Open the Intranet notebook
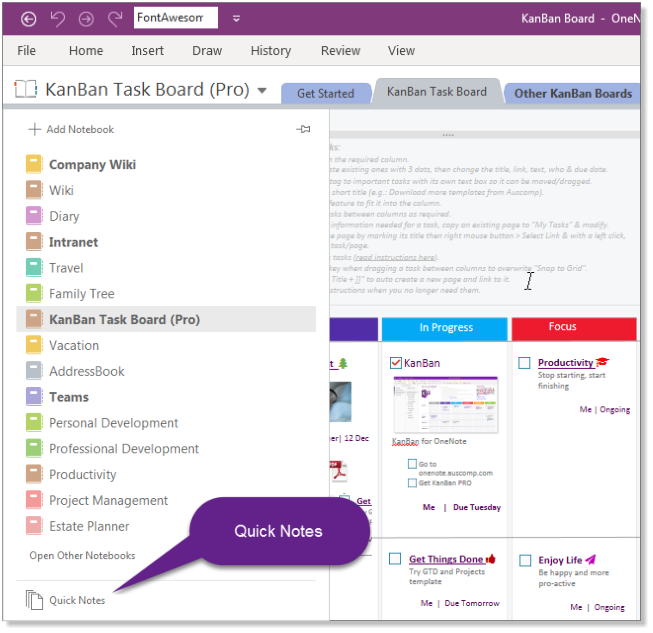Viewport: 653px width, 633px height. pyautogui.click(x=74, y=242)
